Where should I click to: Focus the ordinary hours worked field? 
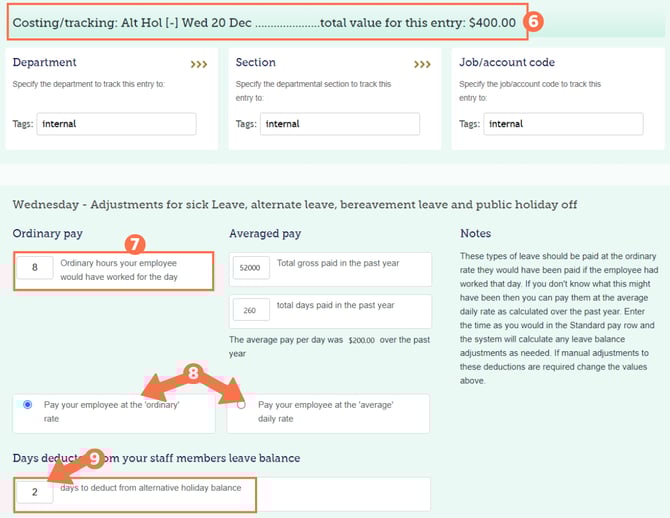(35, 268)
